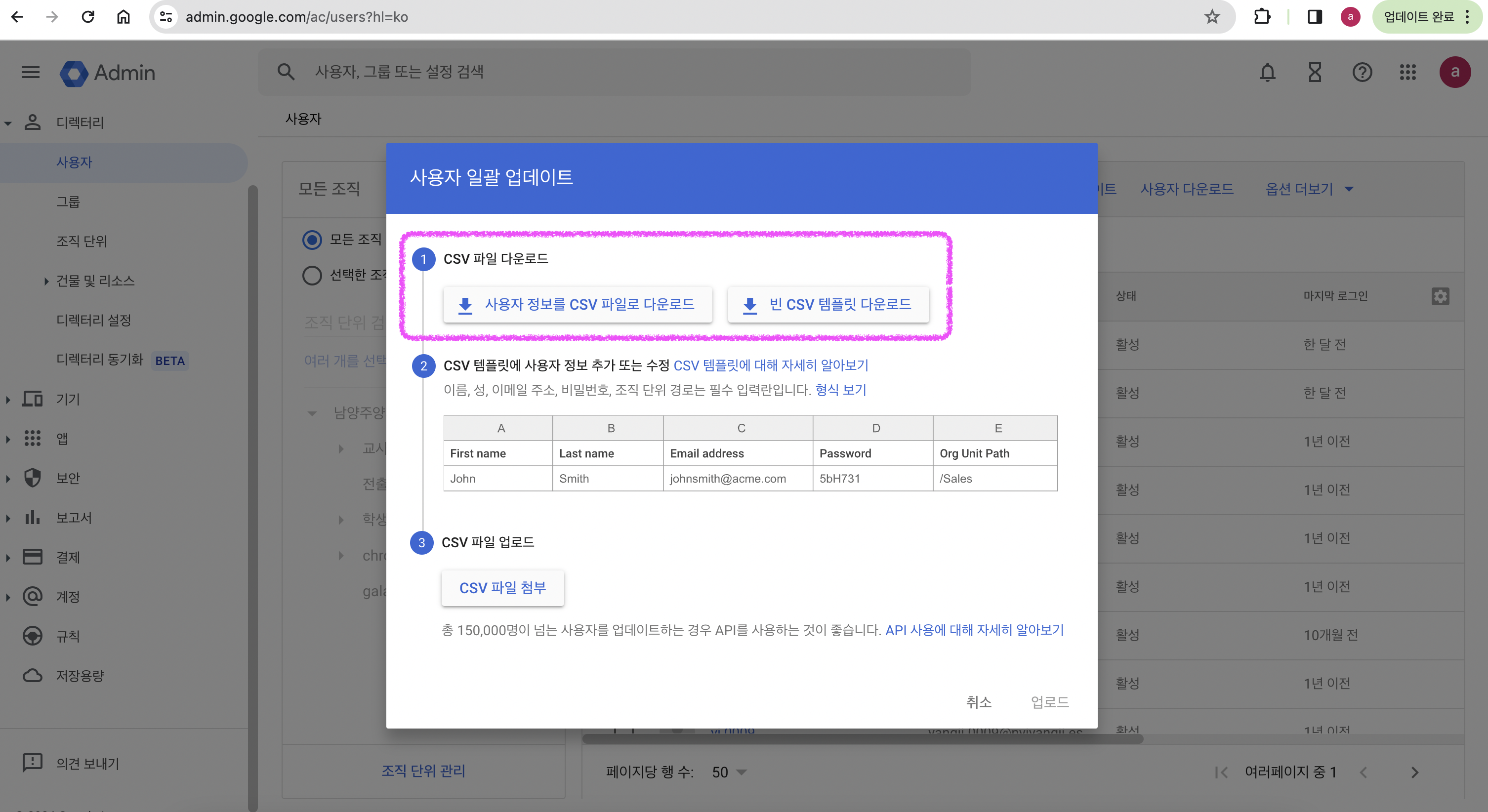Click the CSV 파일 첨부 button
The width and height of the screenshot is (1488, 812).
coord(502,588)
